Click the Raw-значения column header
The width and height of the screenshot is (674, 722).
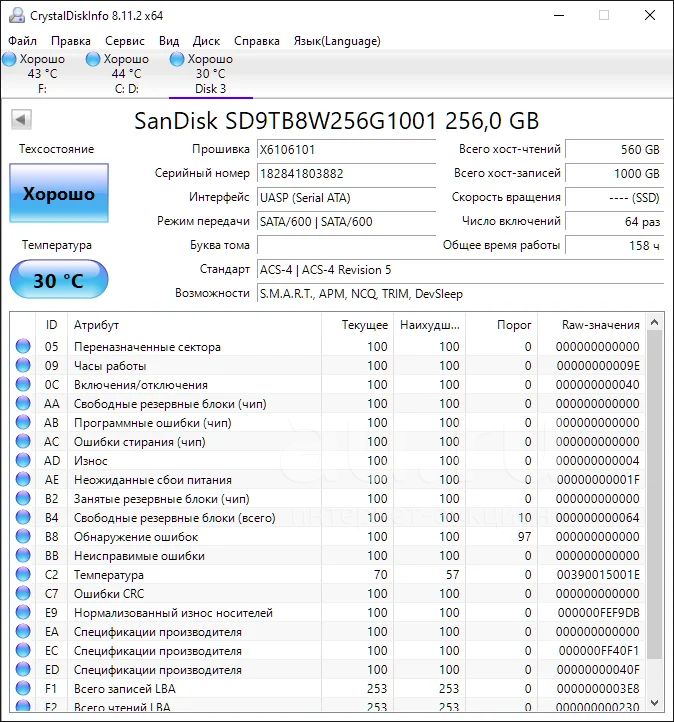(x=592, y=325)
